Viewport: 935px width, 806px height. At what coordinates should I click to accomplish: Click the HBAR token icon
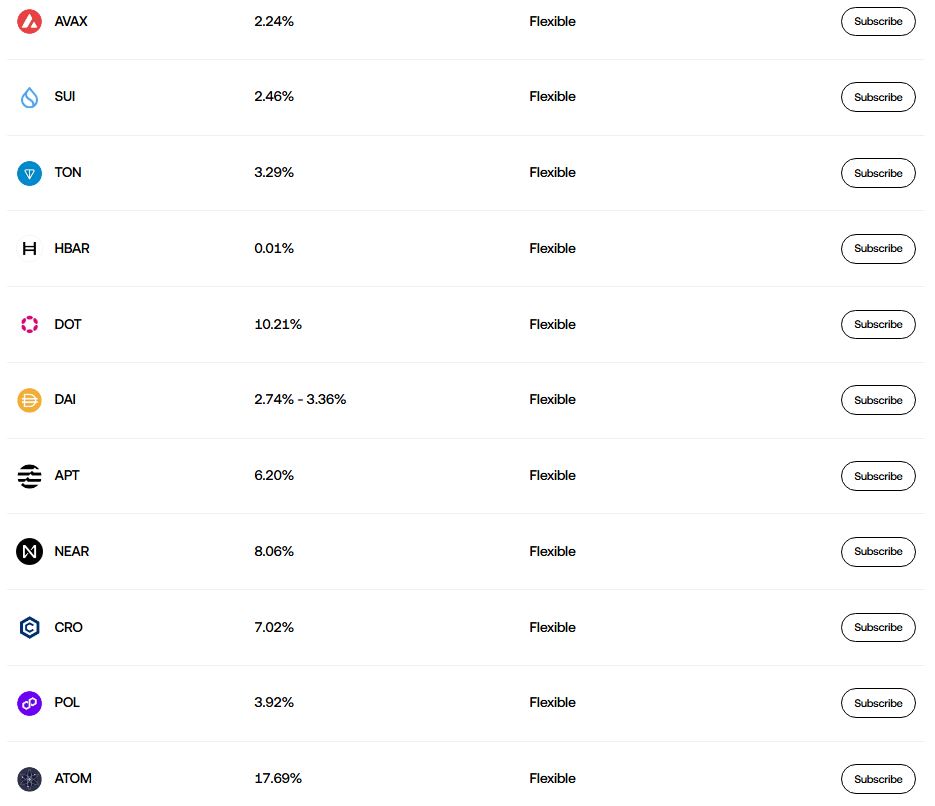click(29, 249)
